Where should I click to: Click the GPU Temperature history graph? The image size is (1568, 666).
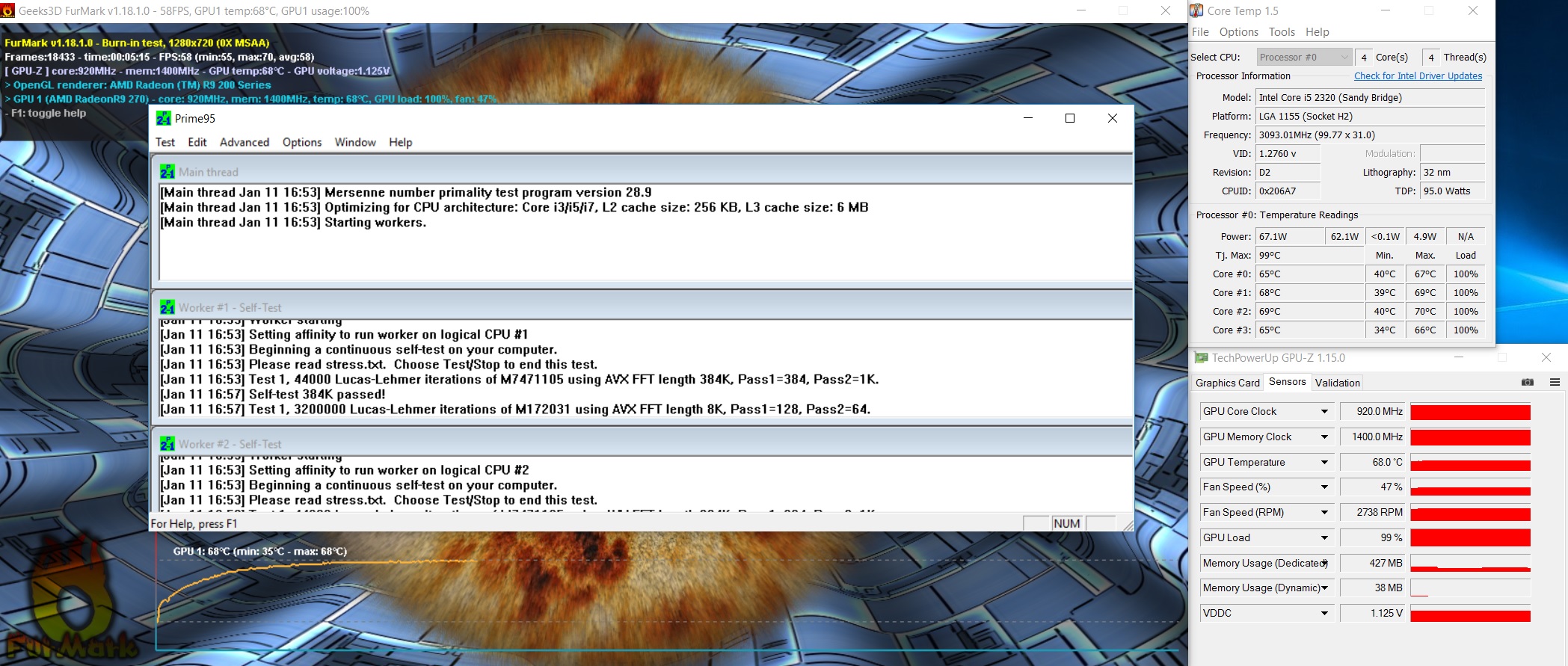coord(1470,463)
